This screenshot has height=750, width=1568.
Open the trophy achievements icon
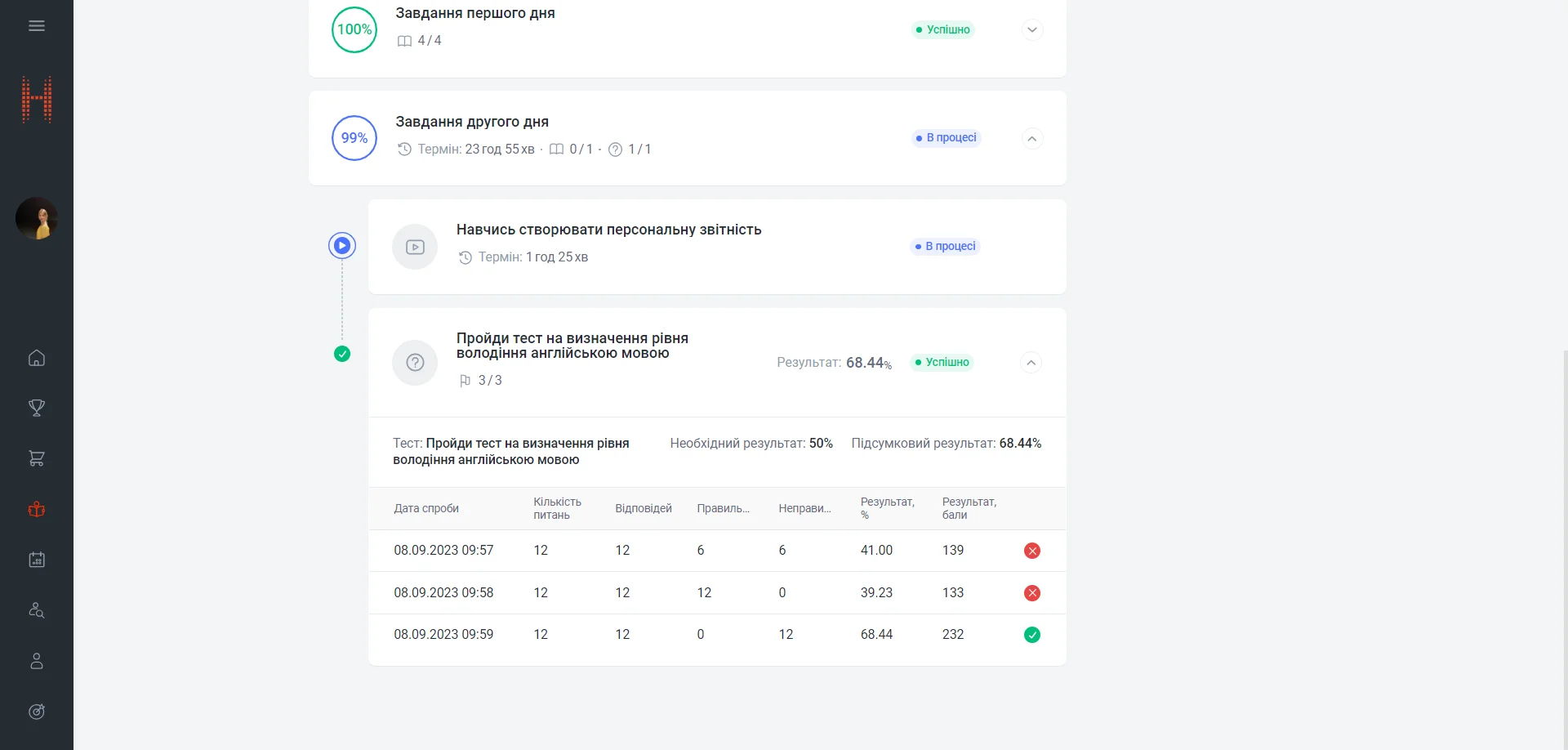pos(37,408)
